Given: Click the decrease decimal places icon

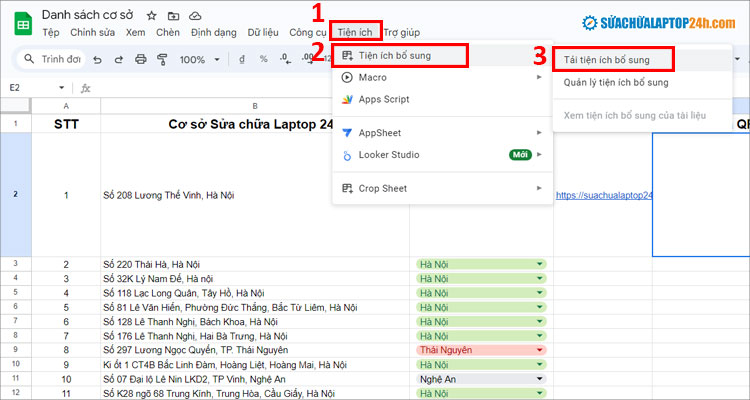Looking at the screenshot, I should coord(285,59).
